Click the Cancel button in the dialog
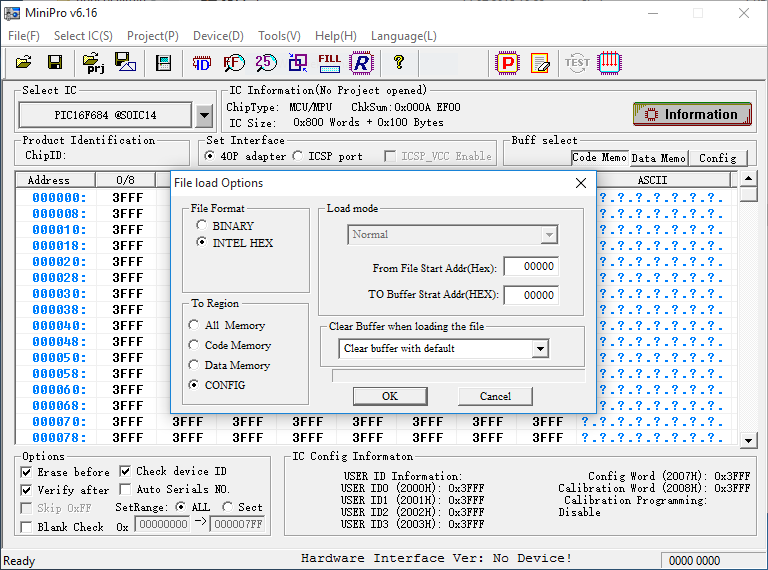This screenshot has width=768, height=570. (495, 396)
